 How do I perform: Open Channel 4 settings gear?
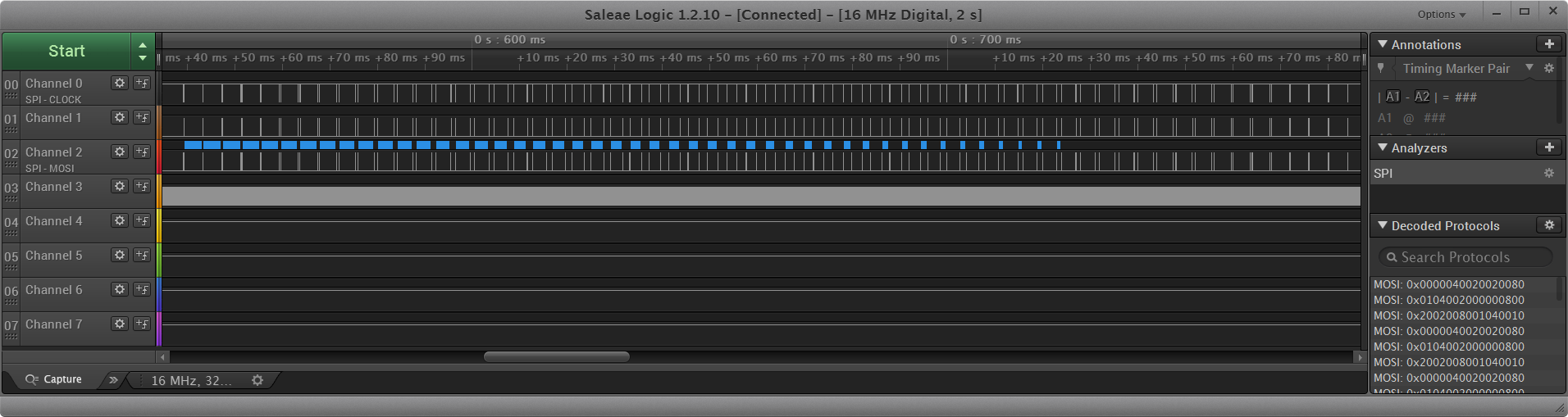pyautogui.click(x=120, y=220)
